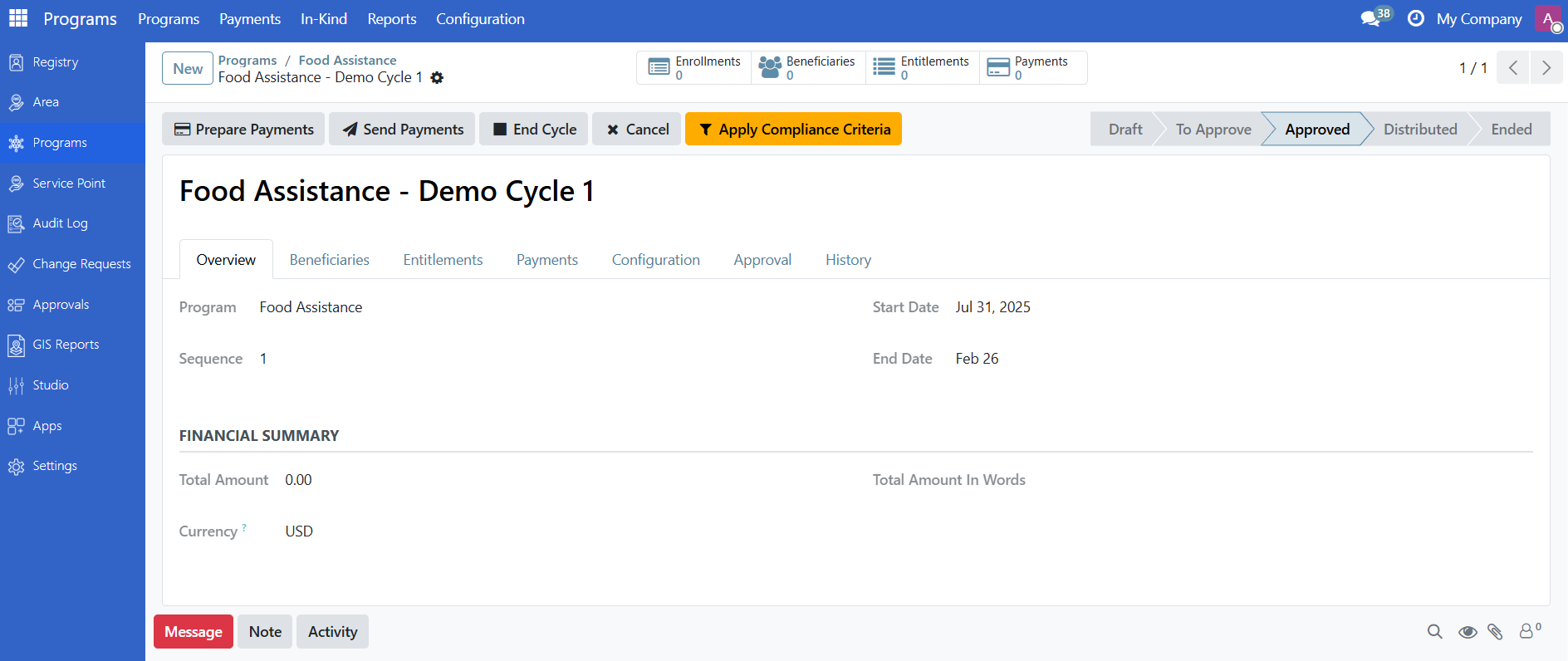The width and height of the screenshot is (1568, 661).
Task: Open Apps in the sidebar
Action: pos(72,426)
